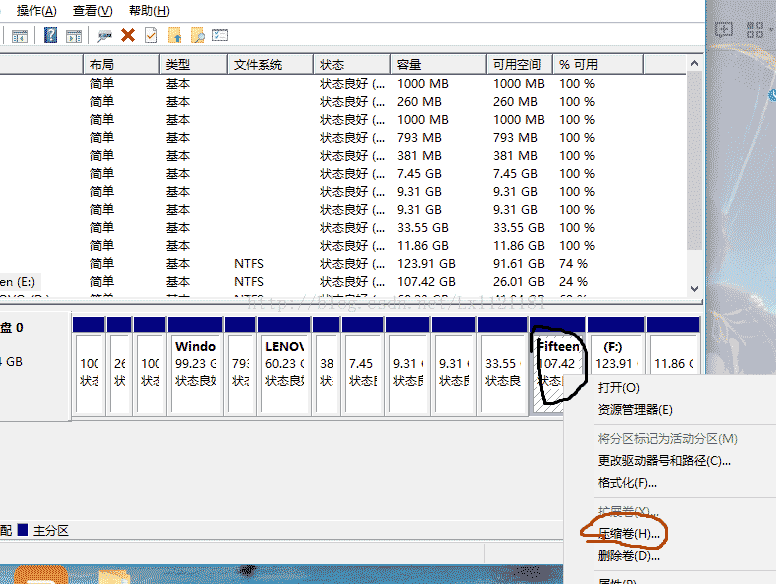Click the red X delete toolbar icon
Image resolution: width=776 pixels, height=584 pixels.
(x=128, y=35)
